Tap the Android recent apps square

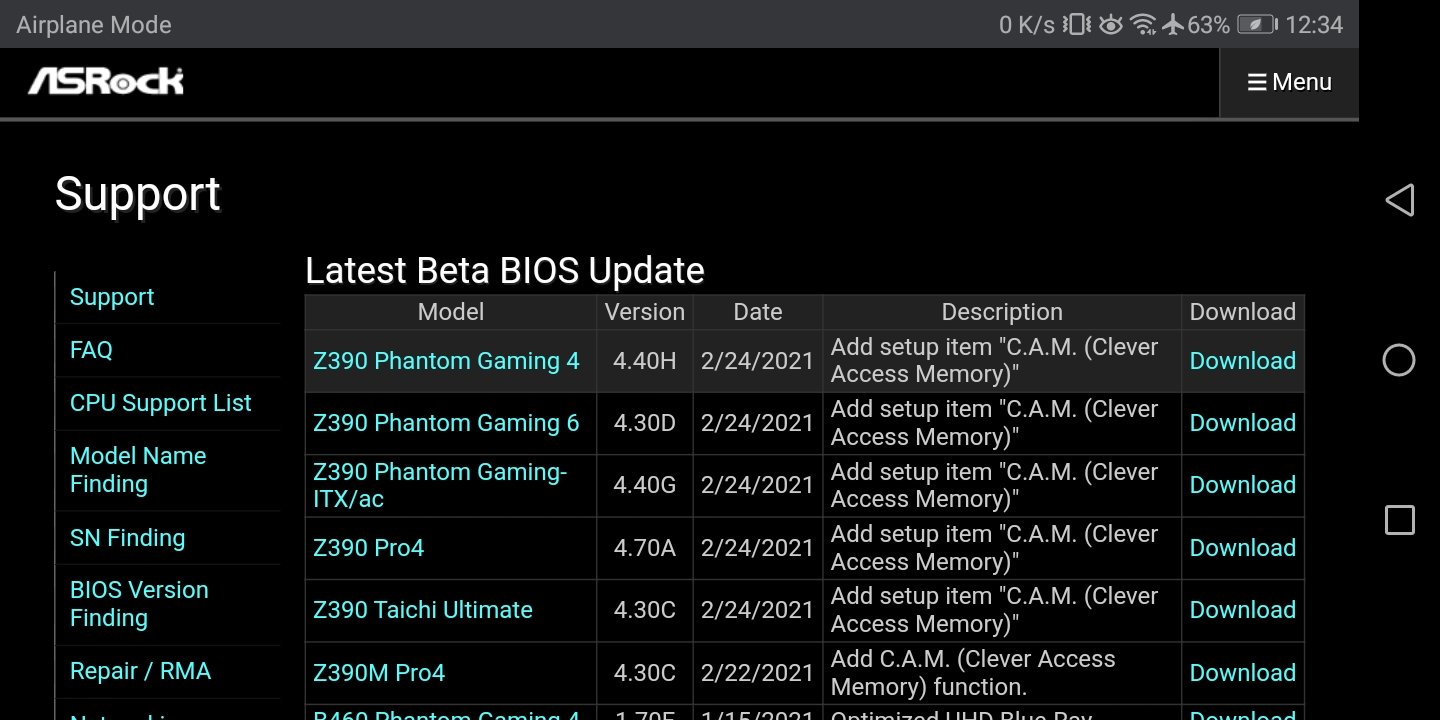click(1399, 520)
